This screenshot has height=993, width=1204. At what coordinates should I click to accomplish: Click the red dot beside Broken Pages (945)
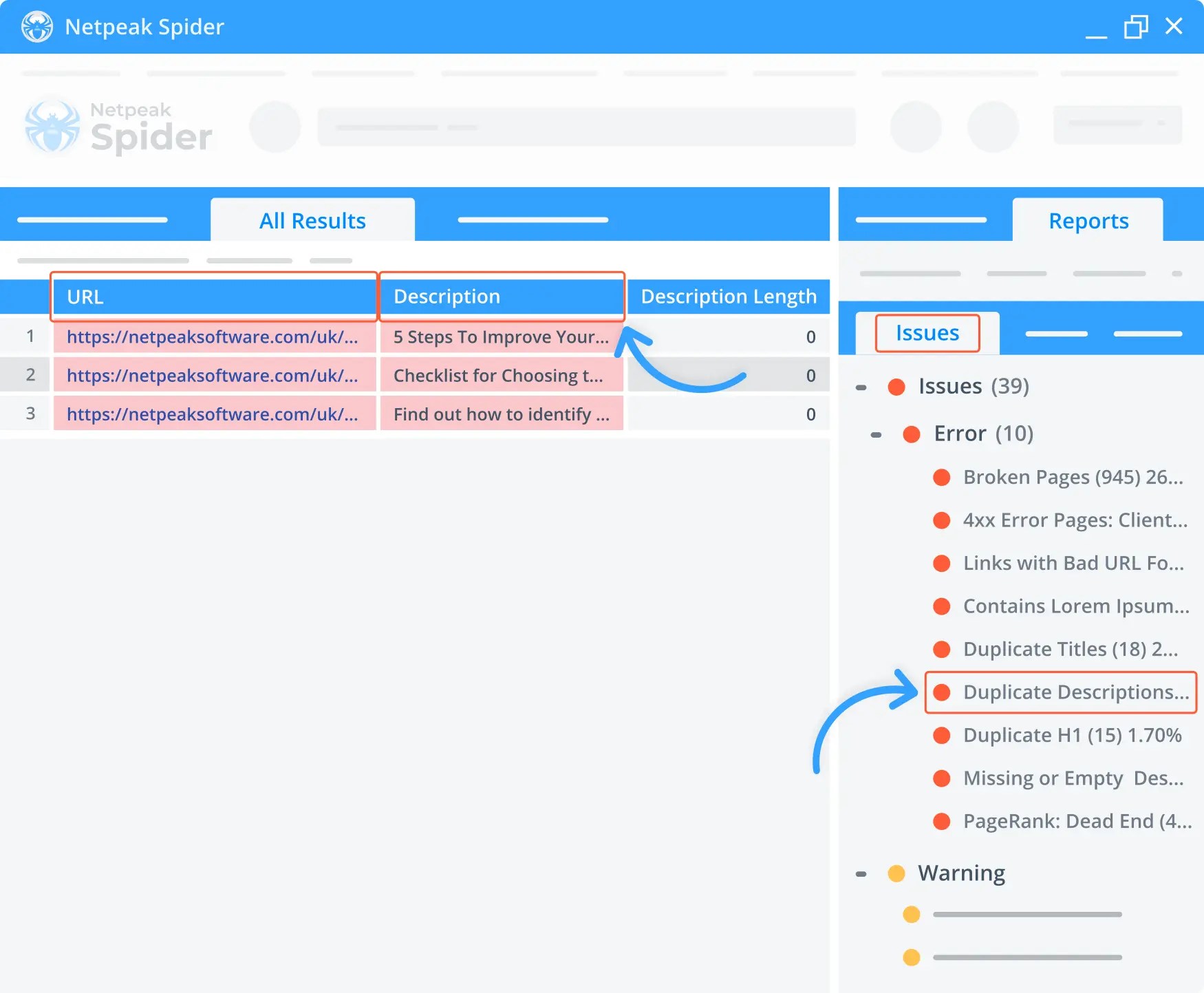[941, 477]
